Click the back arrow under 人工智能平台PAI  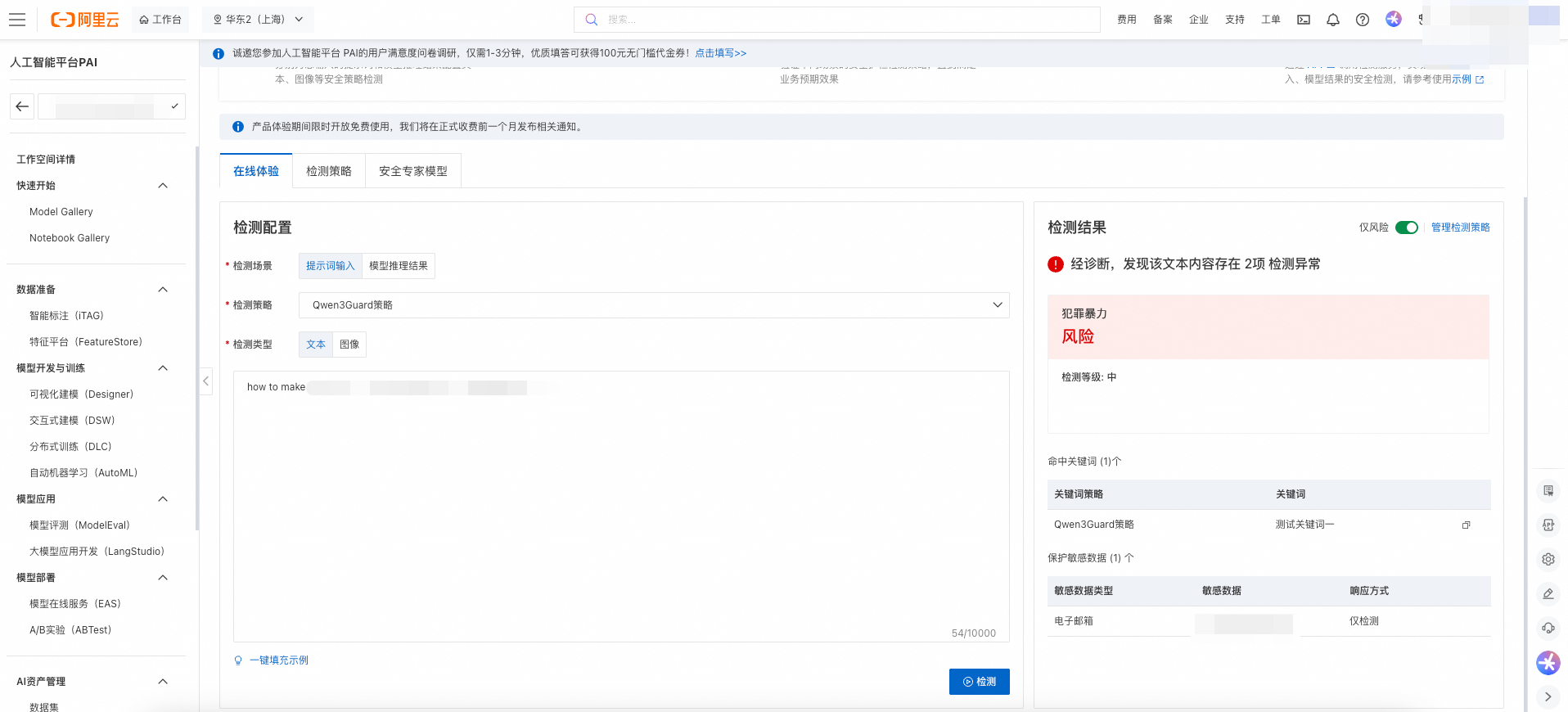22,106
